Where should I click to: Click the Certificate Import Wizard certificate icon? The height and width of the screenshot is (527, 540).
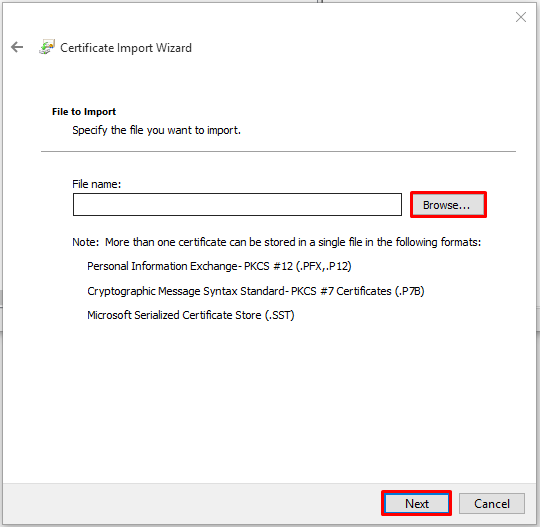tap(47, 47)
